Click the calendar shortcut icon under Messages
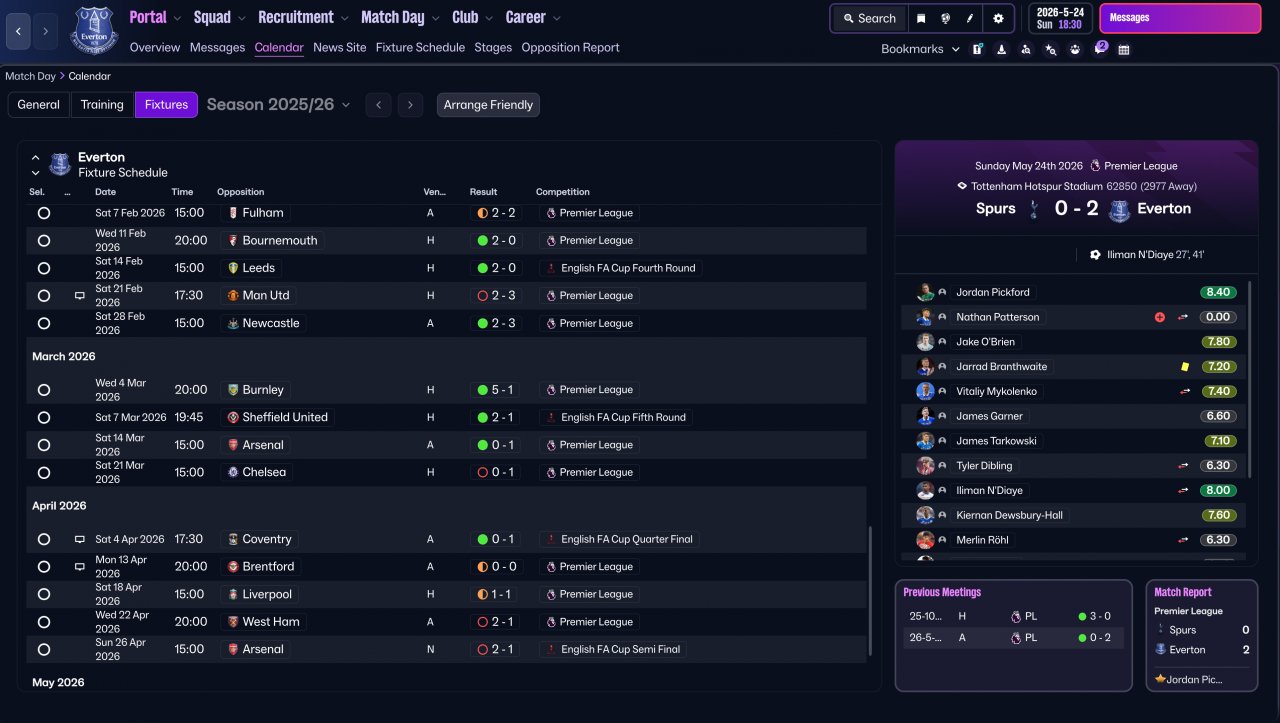This screenshot has width=1280, height=723. [1124, 49]
